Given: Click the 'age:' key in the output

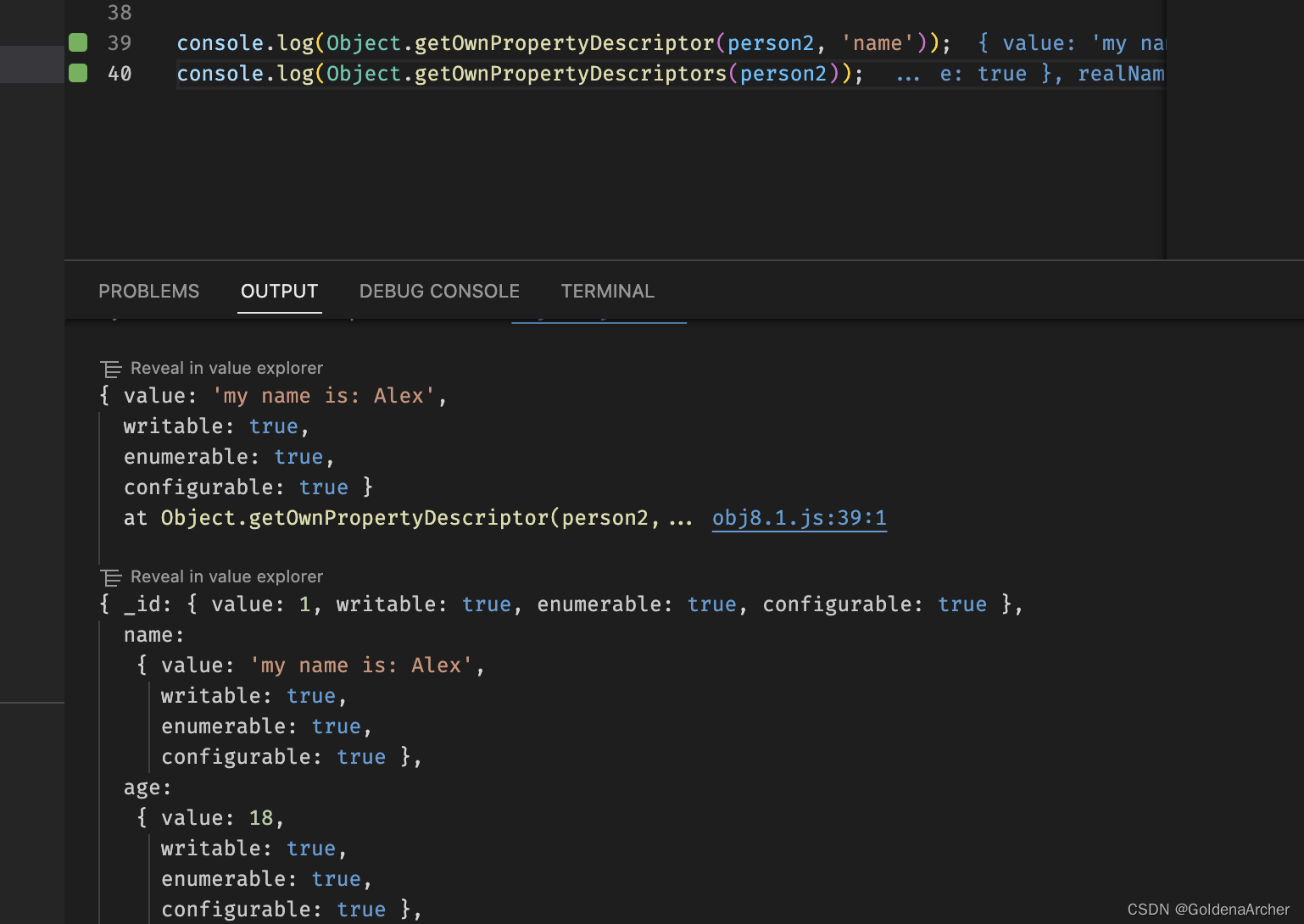Looking at the screenshot, I should pos(148,788).
